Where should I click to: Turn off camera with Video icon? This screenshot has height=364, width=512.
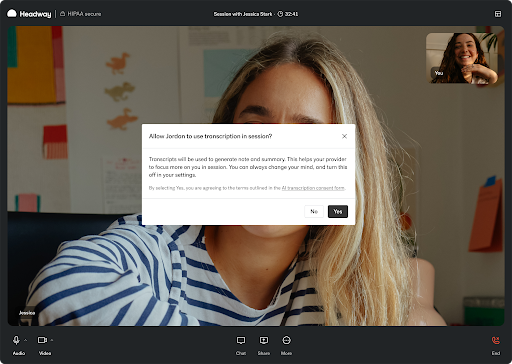coord(42,340)
